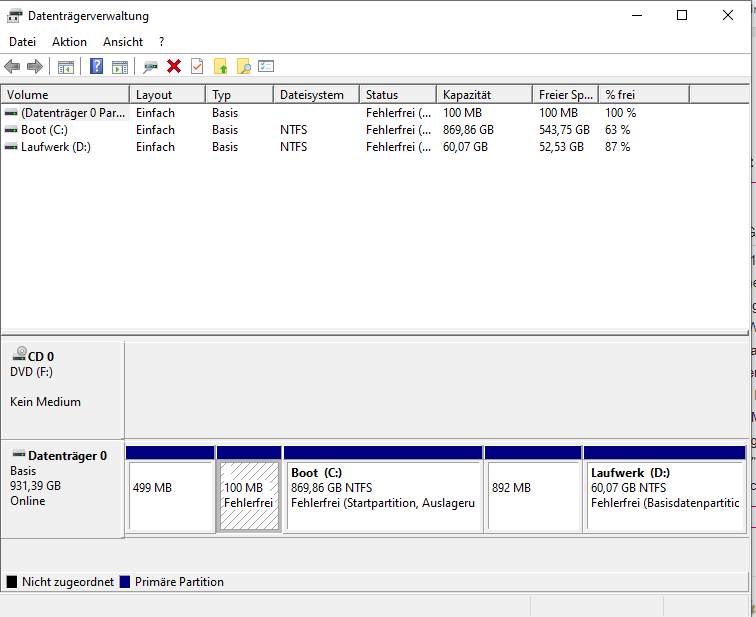Open Help via blue question-mark icon

point(96,66)
